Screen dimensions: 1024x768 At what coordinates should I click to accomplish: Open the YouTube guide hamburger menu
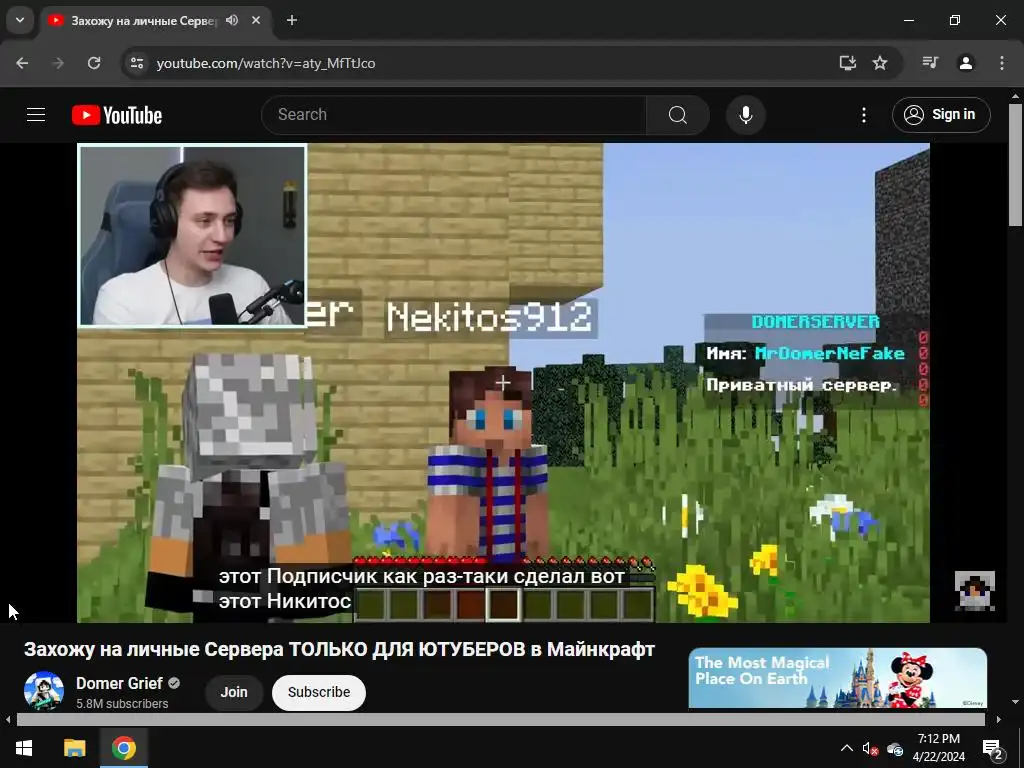click(36, 115)
